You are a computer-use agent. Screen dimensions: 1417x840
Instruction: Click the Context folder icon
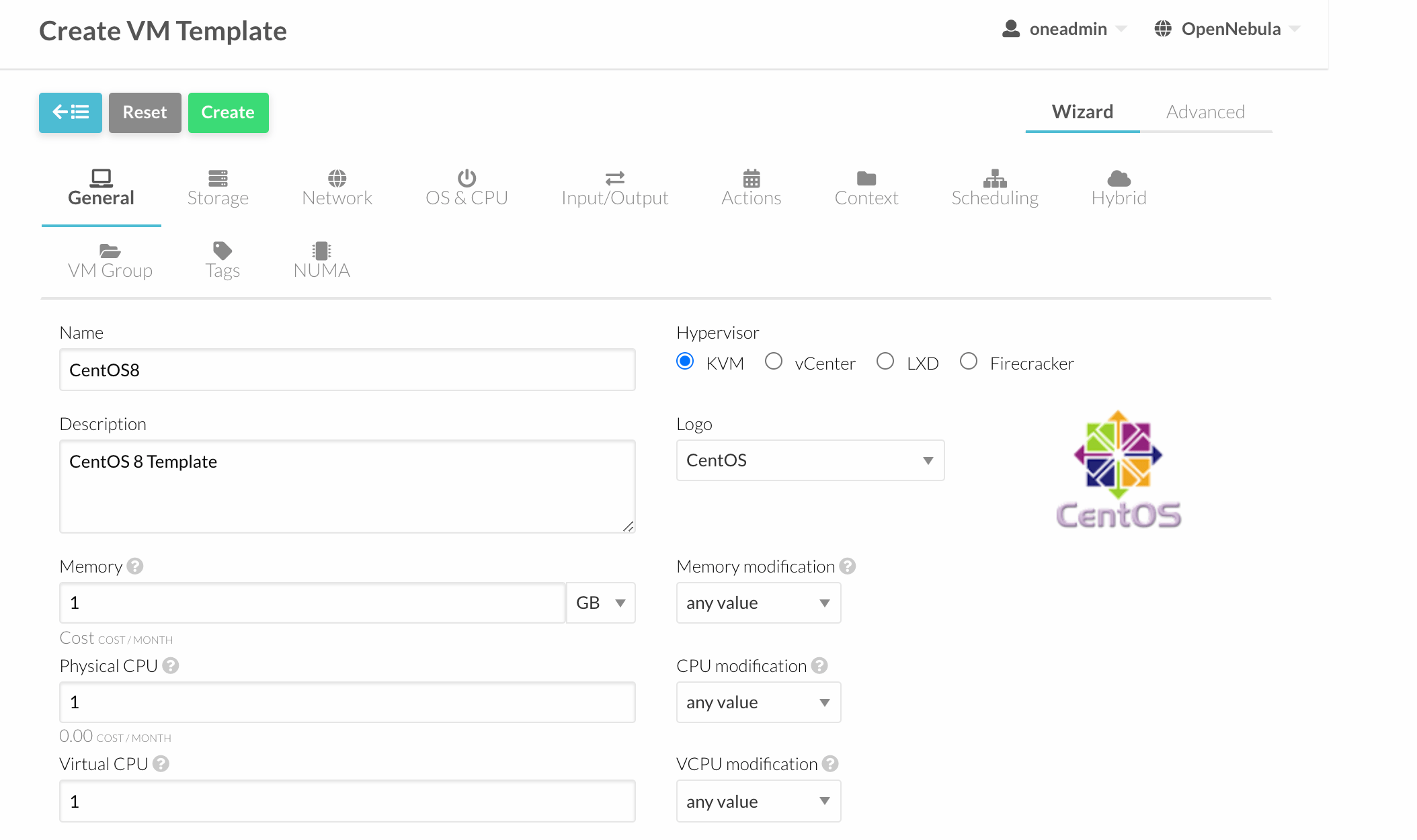click(x=866, y=178)
